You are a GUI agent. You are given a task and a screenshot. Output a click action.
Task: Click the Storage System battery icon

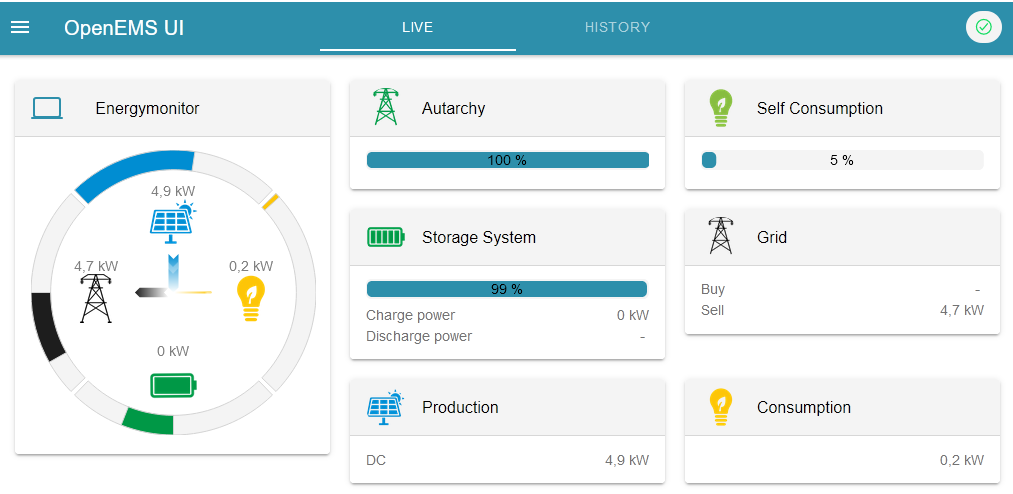(386, 237)
